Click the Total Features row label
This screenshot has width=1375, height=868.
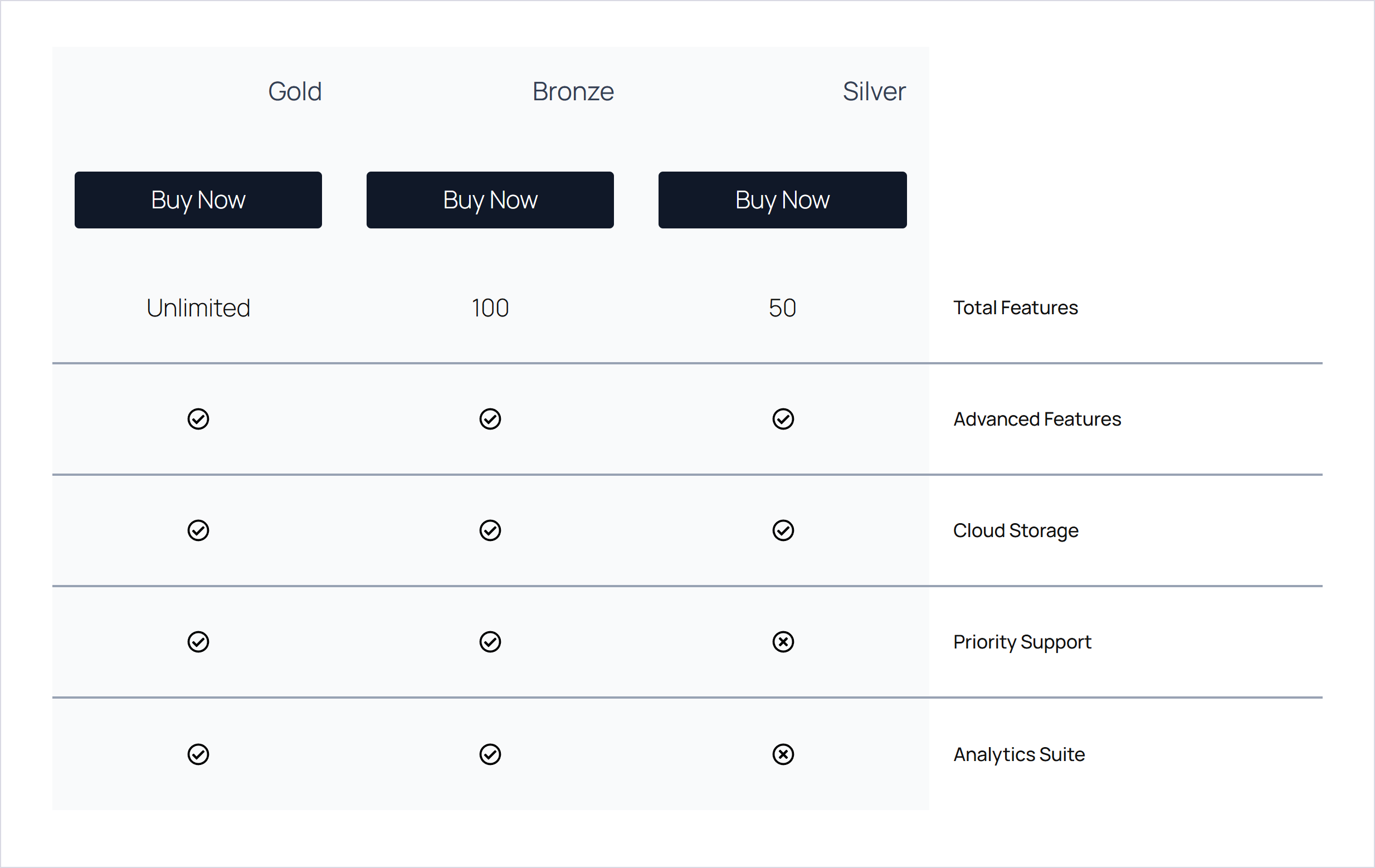pyautogui.click(x=1015, y=308)
